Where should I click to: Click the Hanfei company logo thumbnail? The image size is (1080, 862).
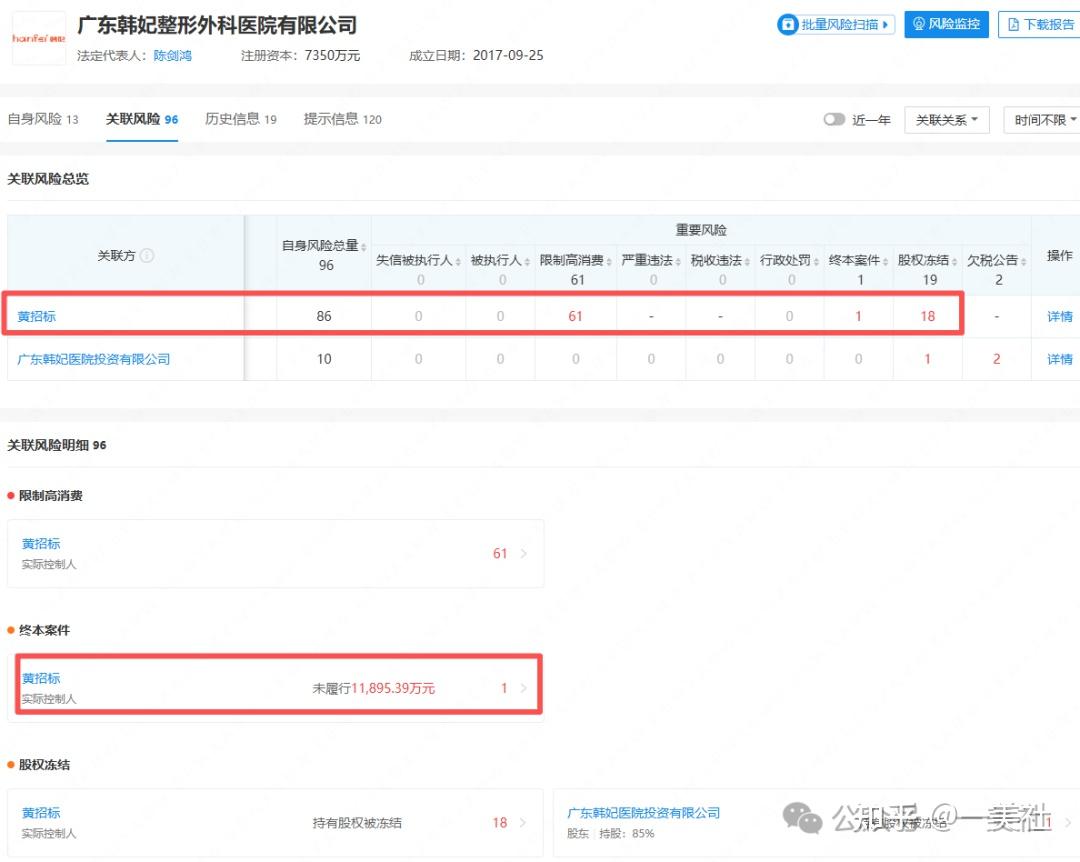pos(39,39)
